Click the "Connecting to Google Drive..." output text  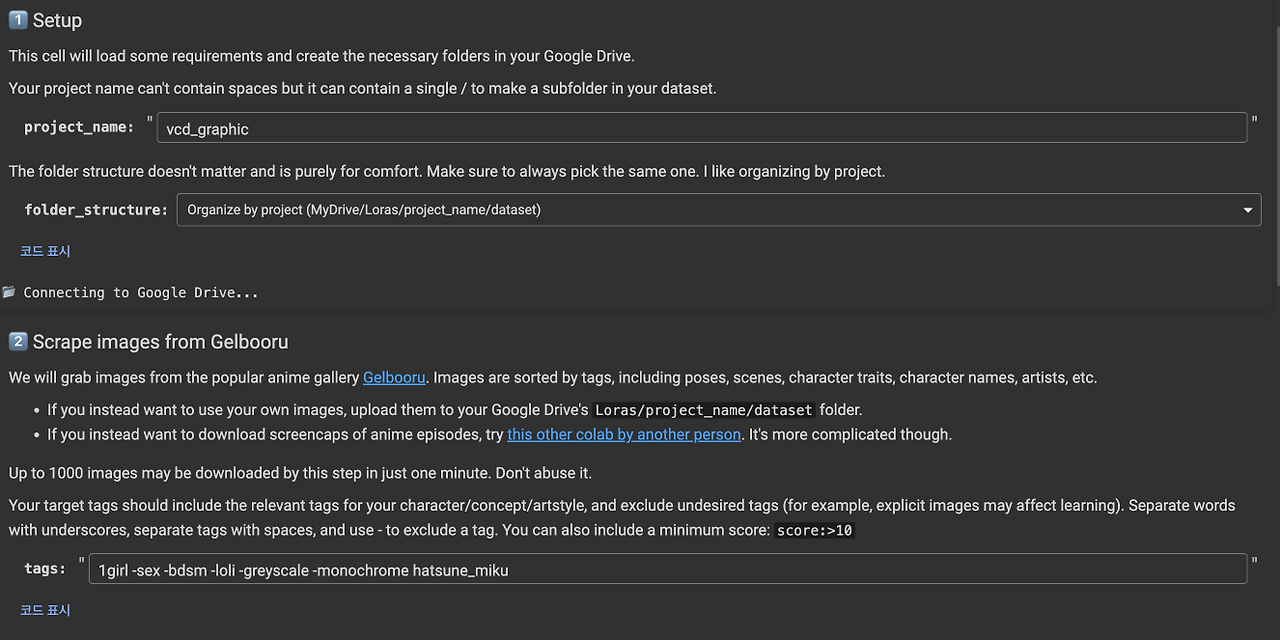pyautogui.click(x=141, y=292)
